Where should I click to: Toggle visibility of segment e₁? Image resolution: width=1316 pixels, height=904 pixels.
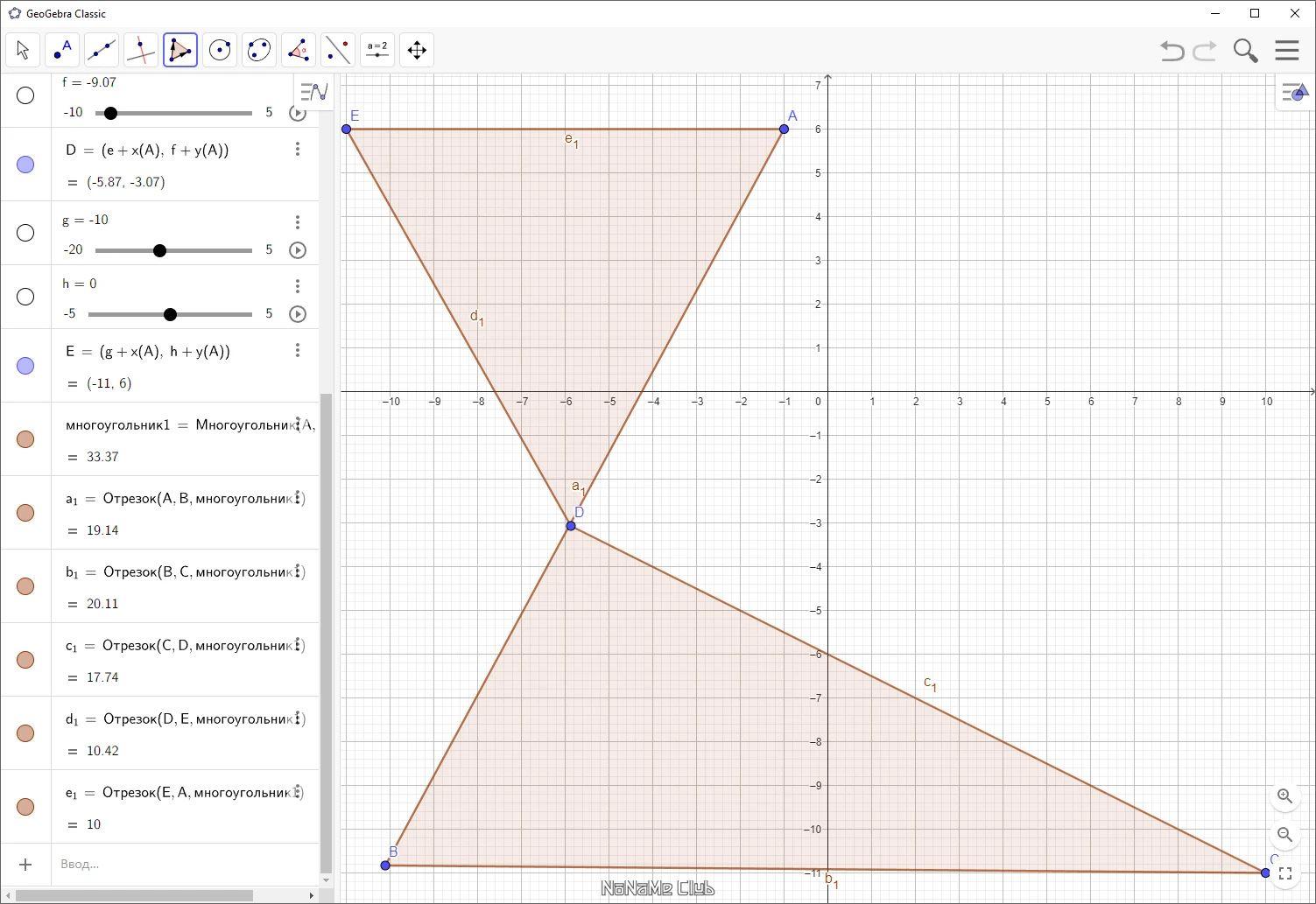[x=25, y=807]
